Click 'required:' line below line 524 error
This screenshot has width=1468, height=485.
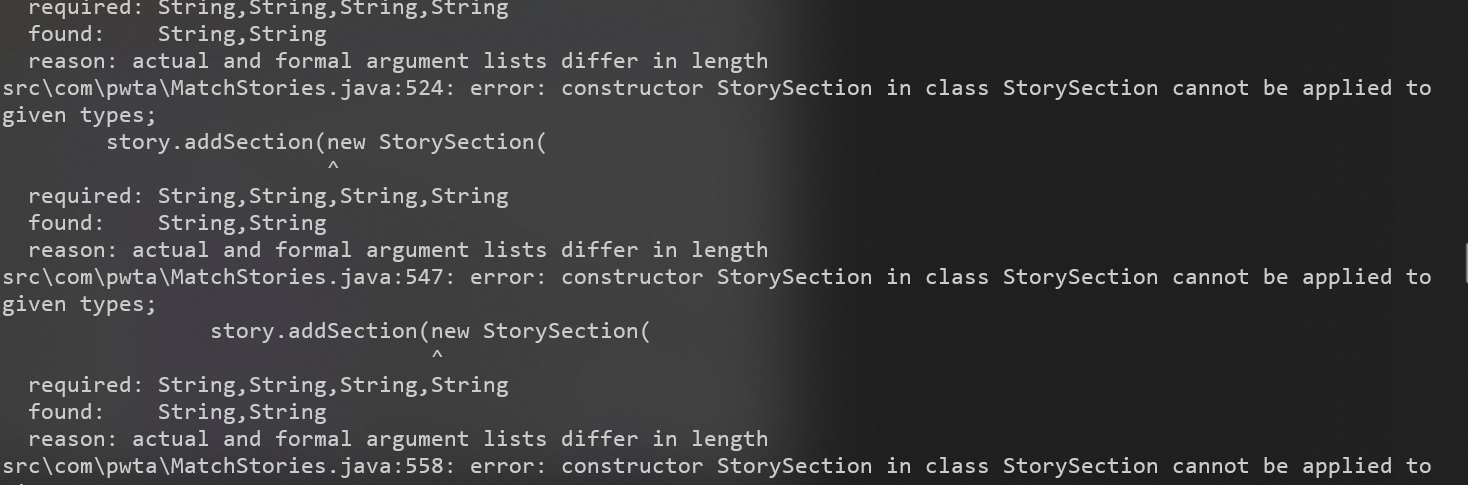(268, 196)
